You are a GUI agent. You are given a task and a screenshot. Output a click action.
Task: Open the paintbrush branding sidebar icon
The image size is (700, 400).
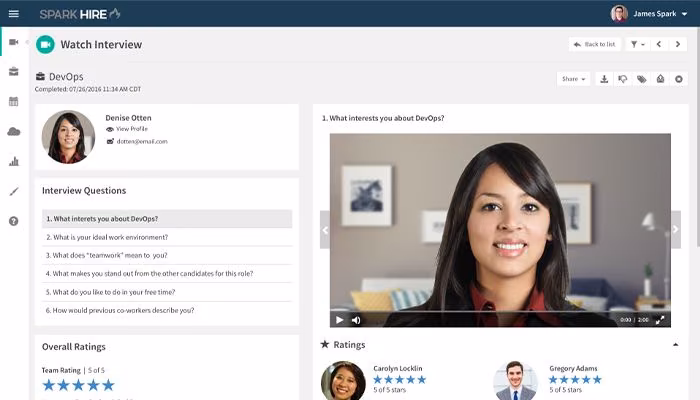click(x=14, y=192)
